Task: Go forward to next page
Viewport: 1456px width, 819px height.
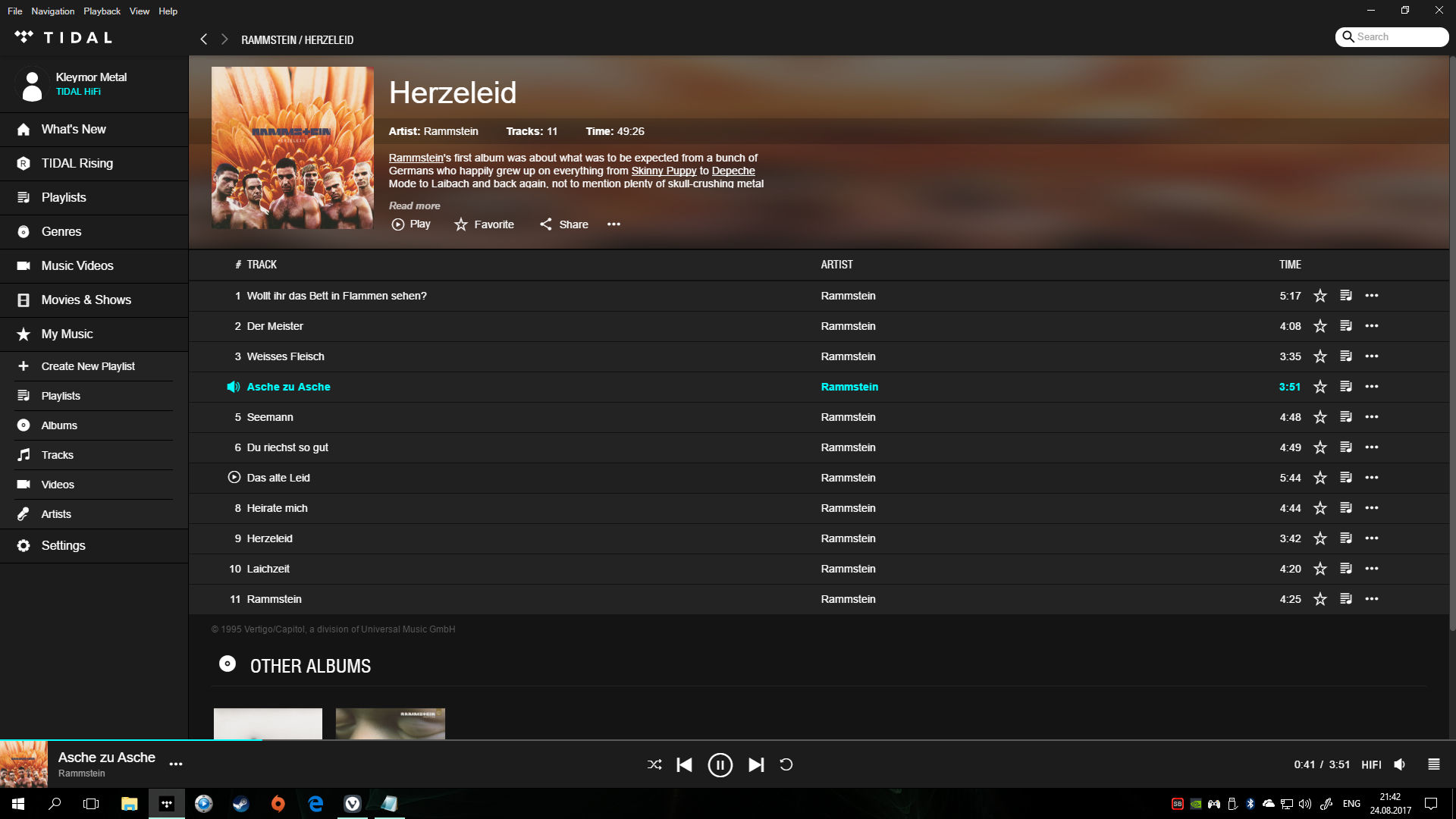Action: tap(224, 39)
